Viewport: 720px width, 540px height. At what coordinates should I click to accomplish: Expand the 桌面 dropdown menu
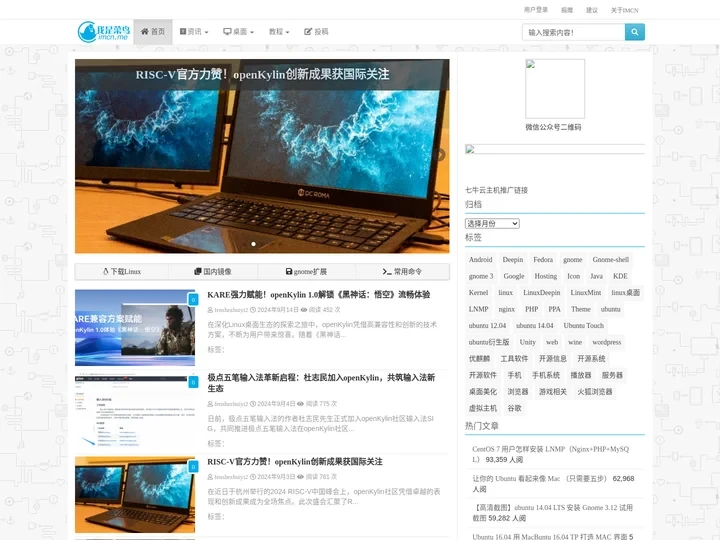coord(238,32)
